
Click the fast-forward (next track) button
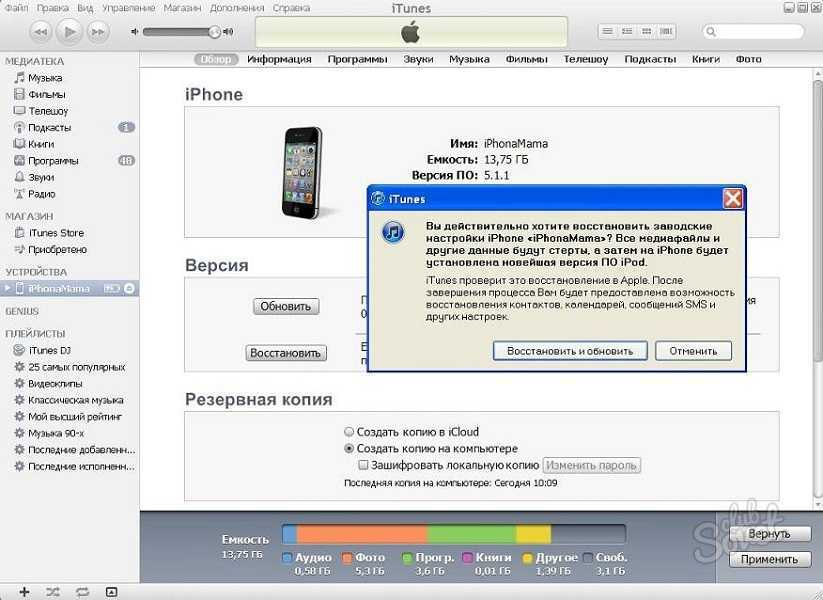[99, 32]
